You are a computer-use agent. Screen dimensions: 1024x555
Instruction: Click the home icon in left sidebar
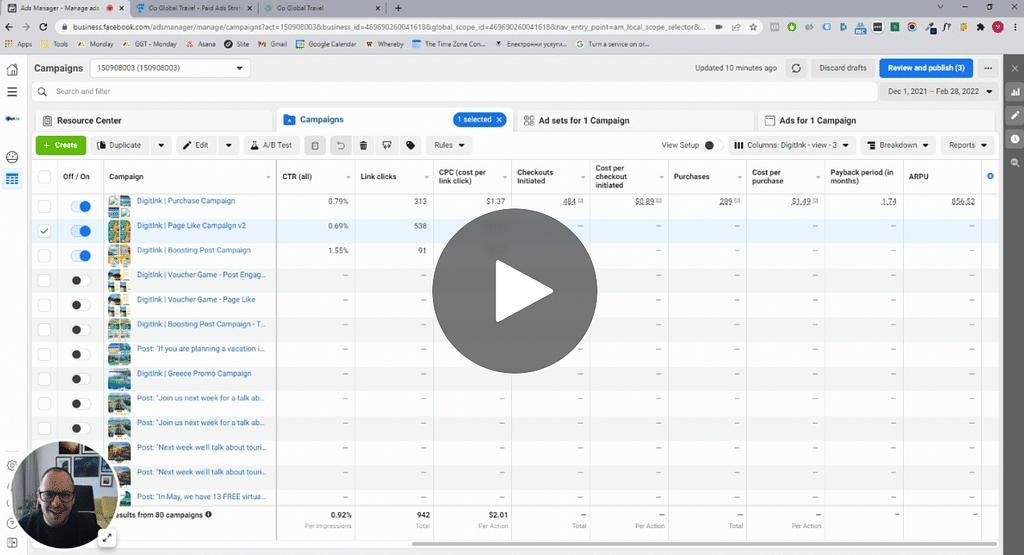[x=12, y=69]
